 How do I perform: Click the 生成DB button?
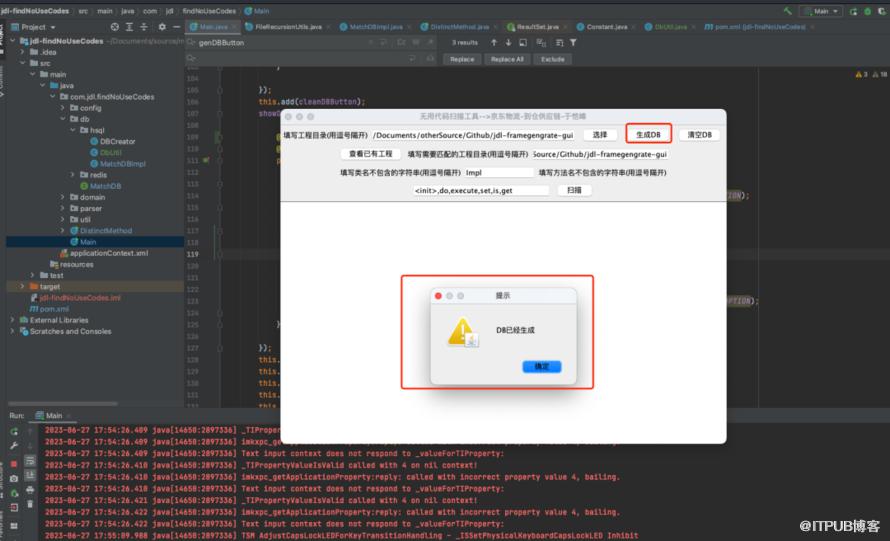[648, 134]
